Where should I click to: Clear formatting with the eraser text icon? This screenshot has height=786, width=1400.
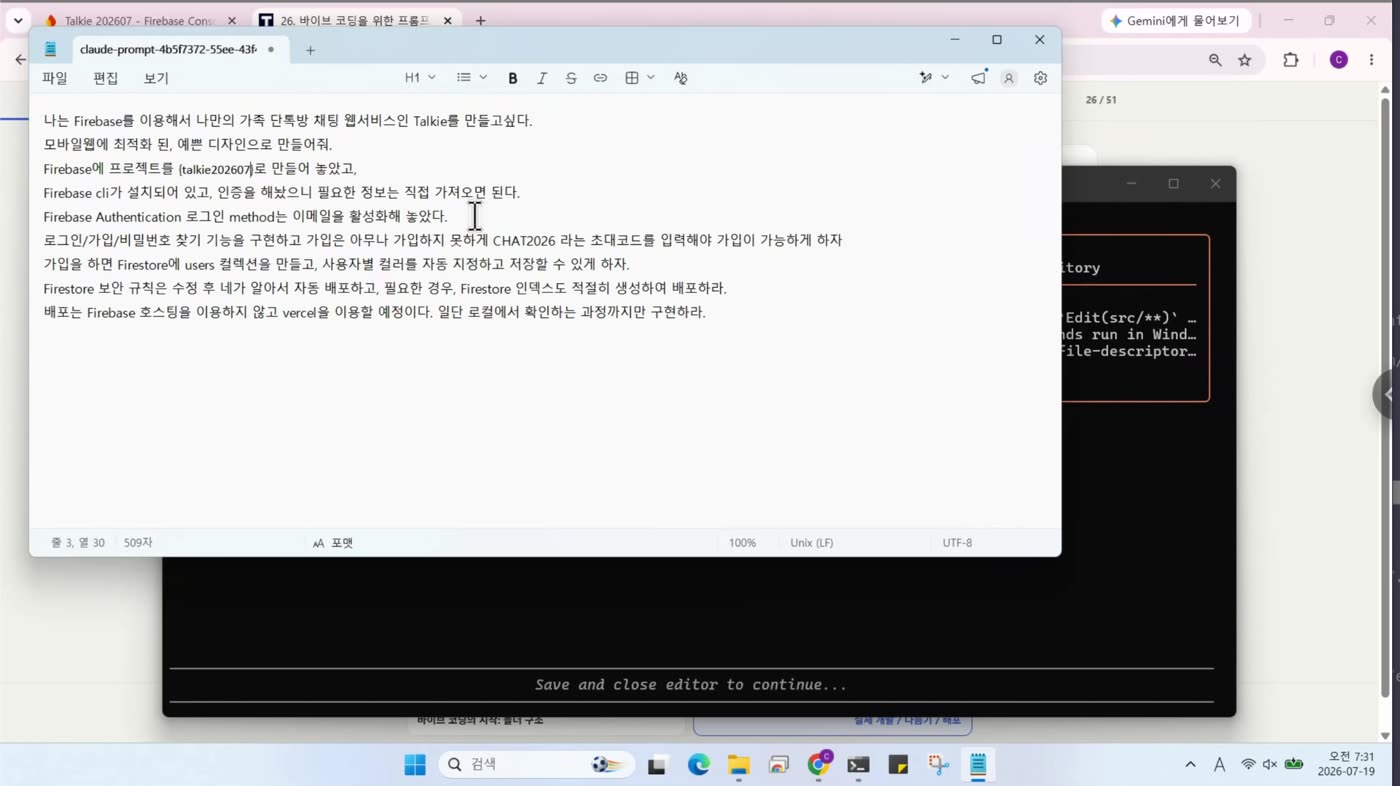681,78
